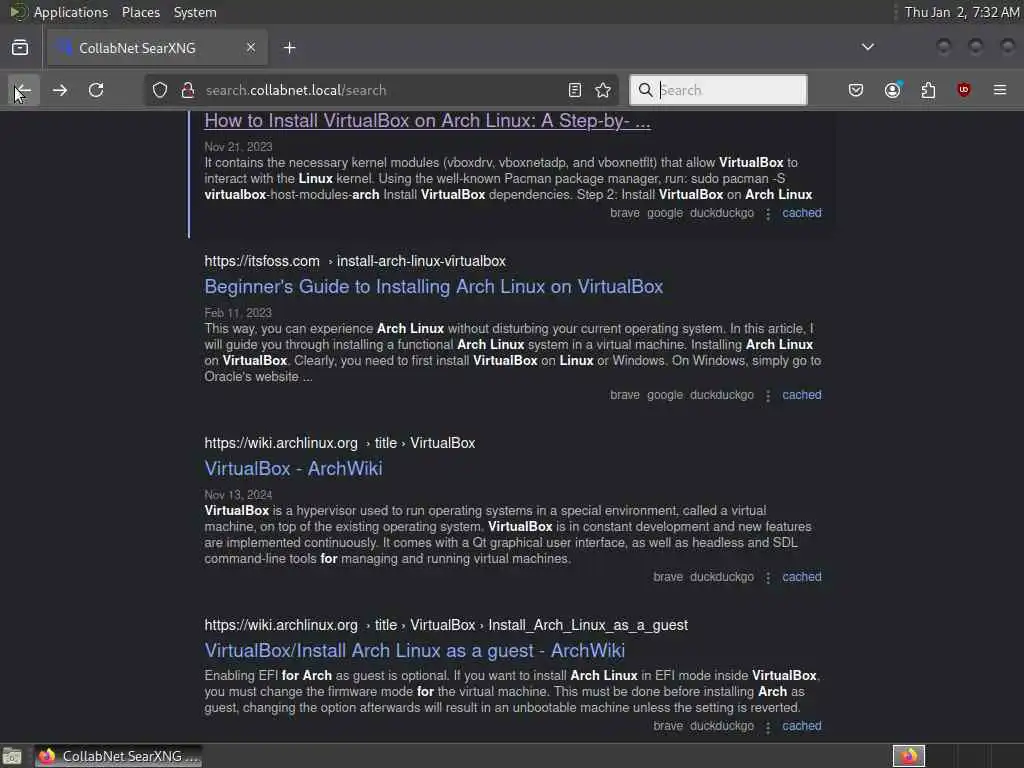Expand more options dots for Install as guest result
Image resolution: width=1024 pixels, height=768 pixels.
pyautogui.click(x=768, y=727)
